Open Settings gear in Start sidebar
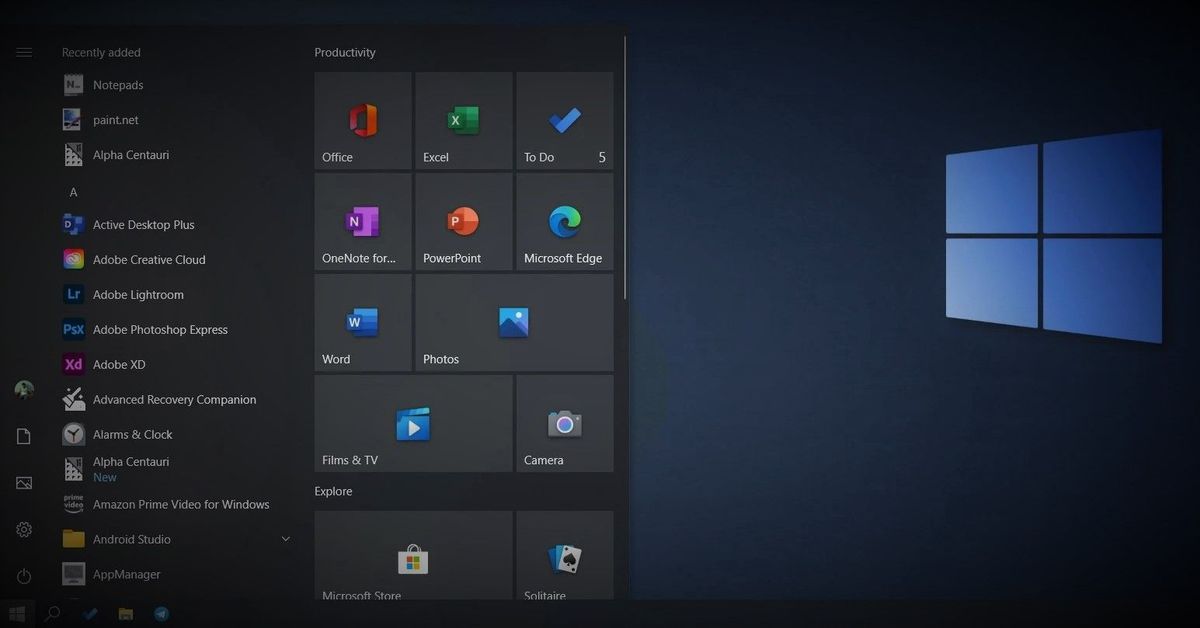The width and height of the screenshot is (1200, 628). tap(24, 530)
